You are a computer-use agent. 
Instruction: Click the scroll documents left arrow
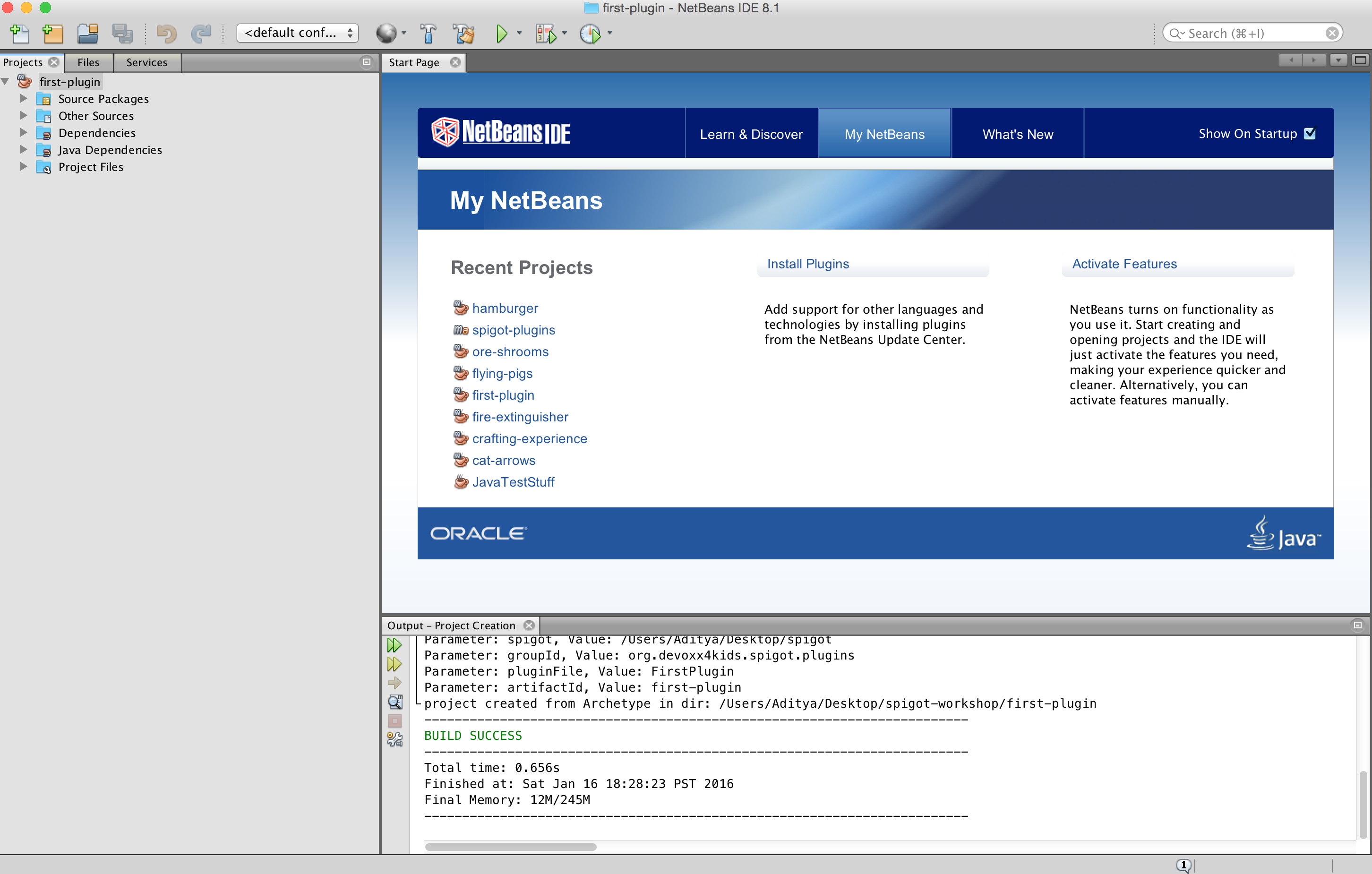pos(1291,60)
